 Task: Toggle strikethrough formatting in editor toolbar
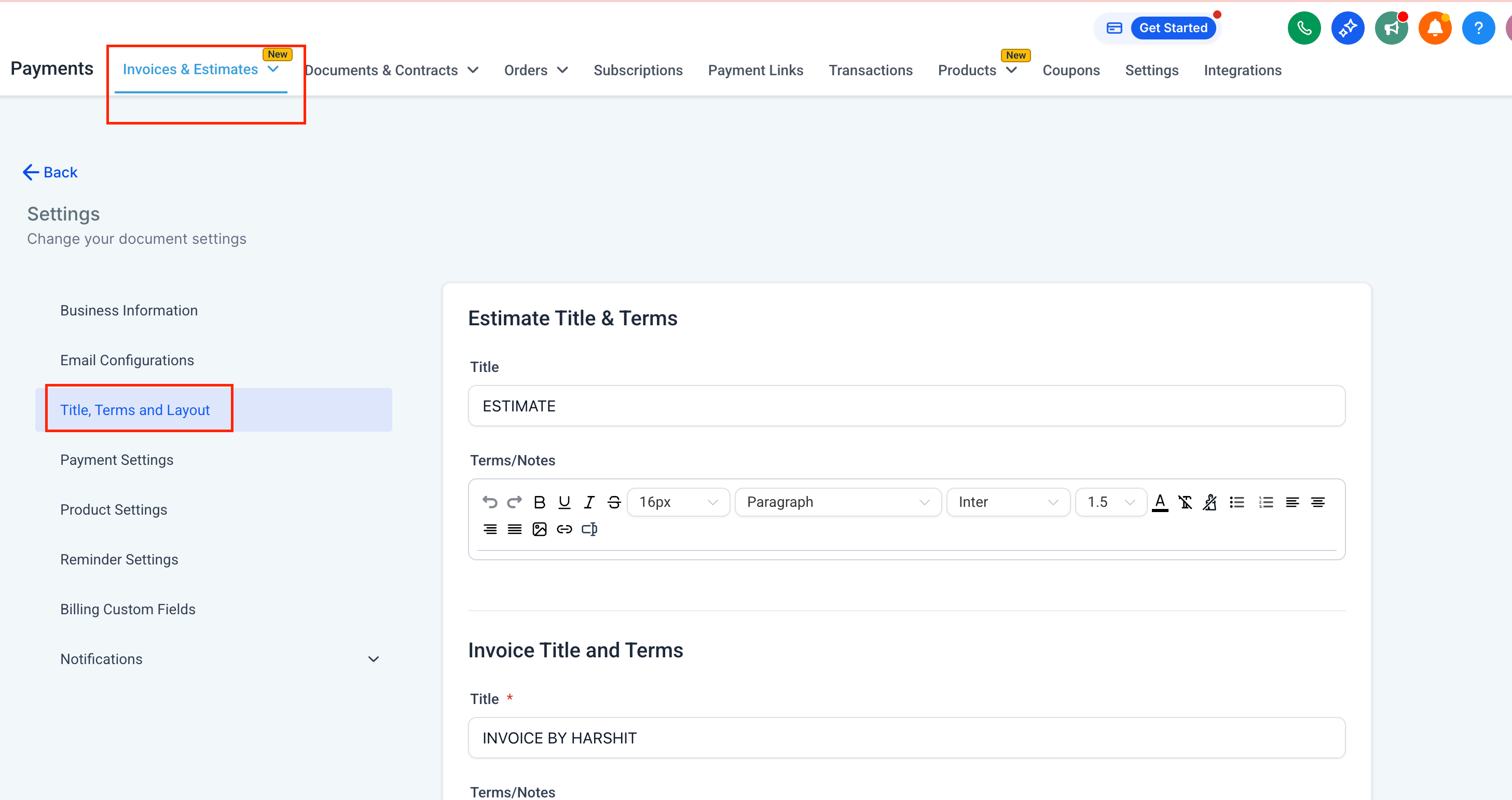(614, 502)
